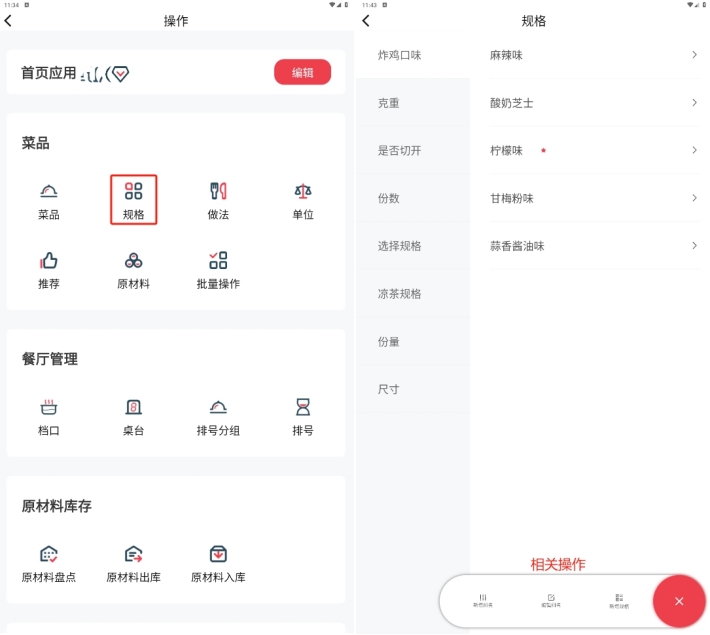This screenshot has height=635, width=710.
Task: Tap the 批量操作 batch operation icon
Action: 218,260
